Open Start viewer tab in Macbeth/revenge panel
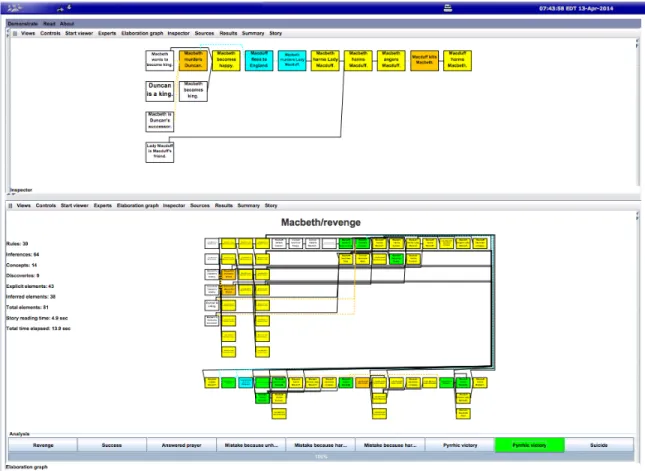Viewport: 645px width, 471px height. tap(74, 206)
